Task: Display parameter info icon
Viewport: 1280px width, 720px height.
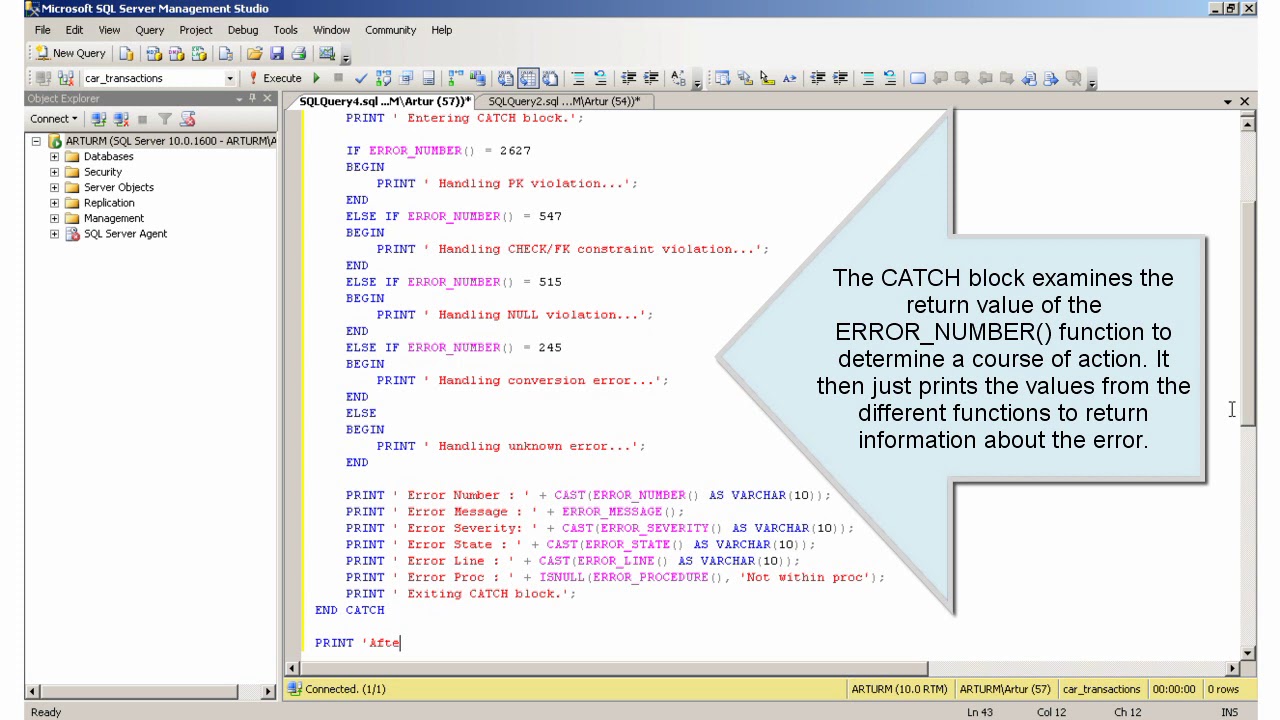Action: [x=745, y=78]
